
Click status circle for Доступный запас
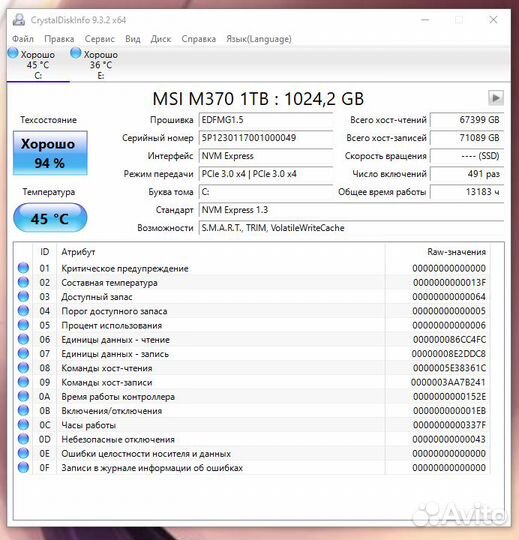click(23, 296)
